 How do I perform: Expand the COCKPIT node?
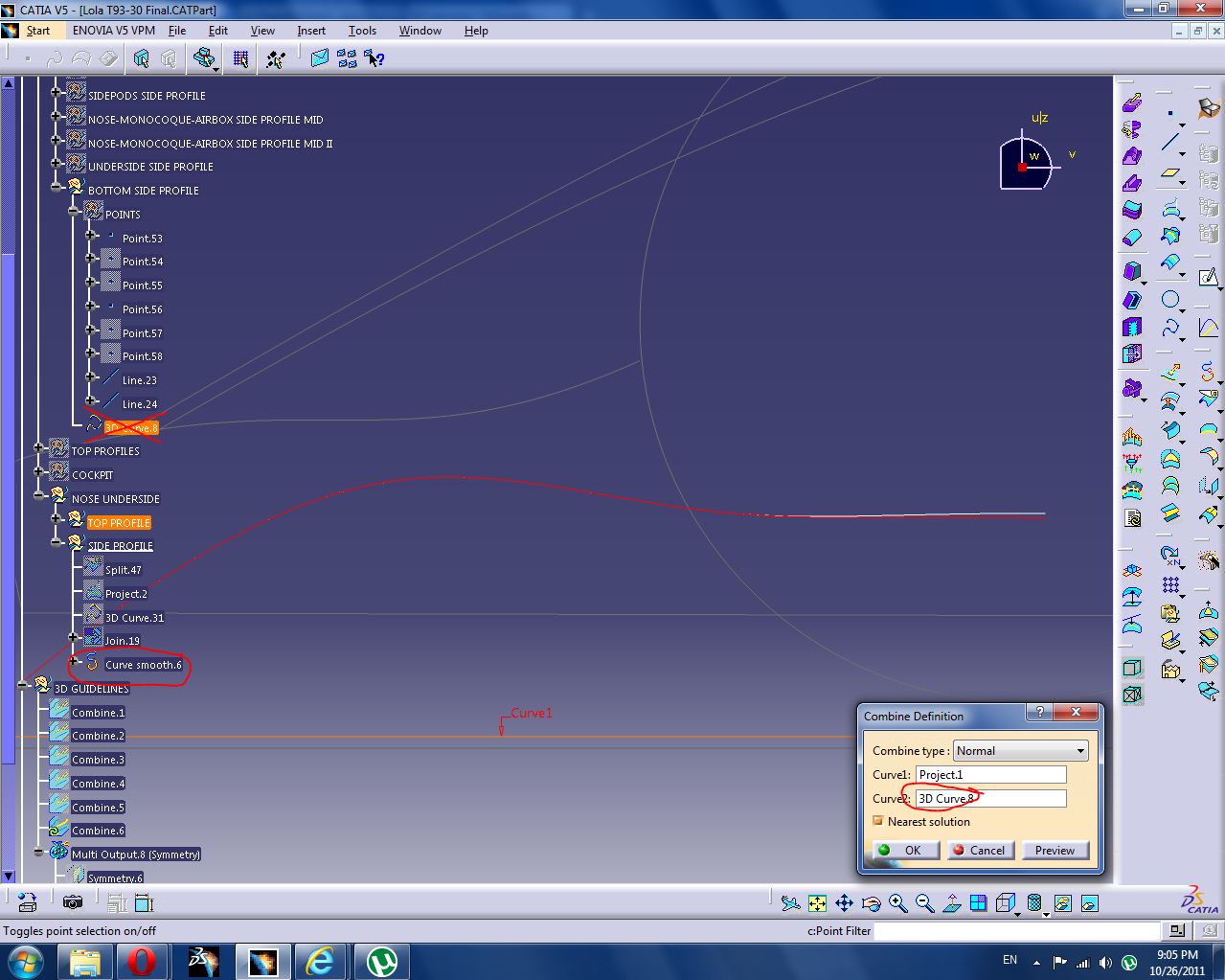point(39,471)
